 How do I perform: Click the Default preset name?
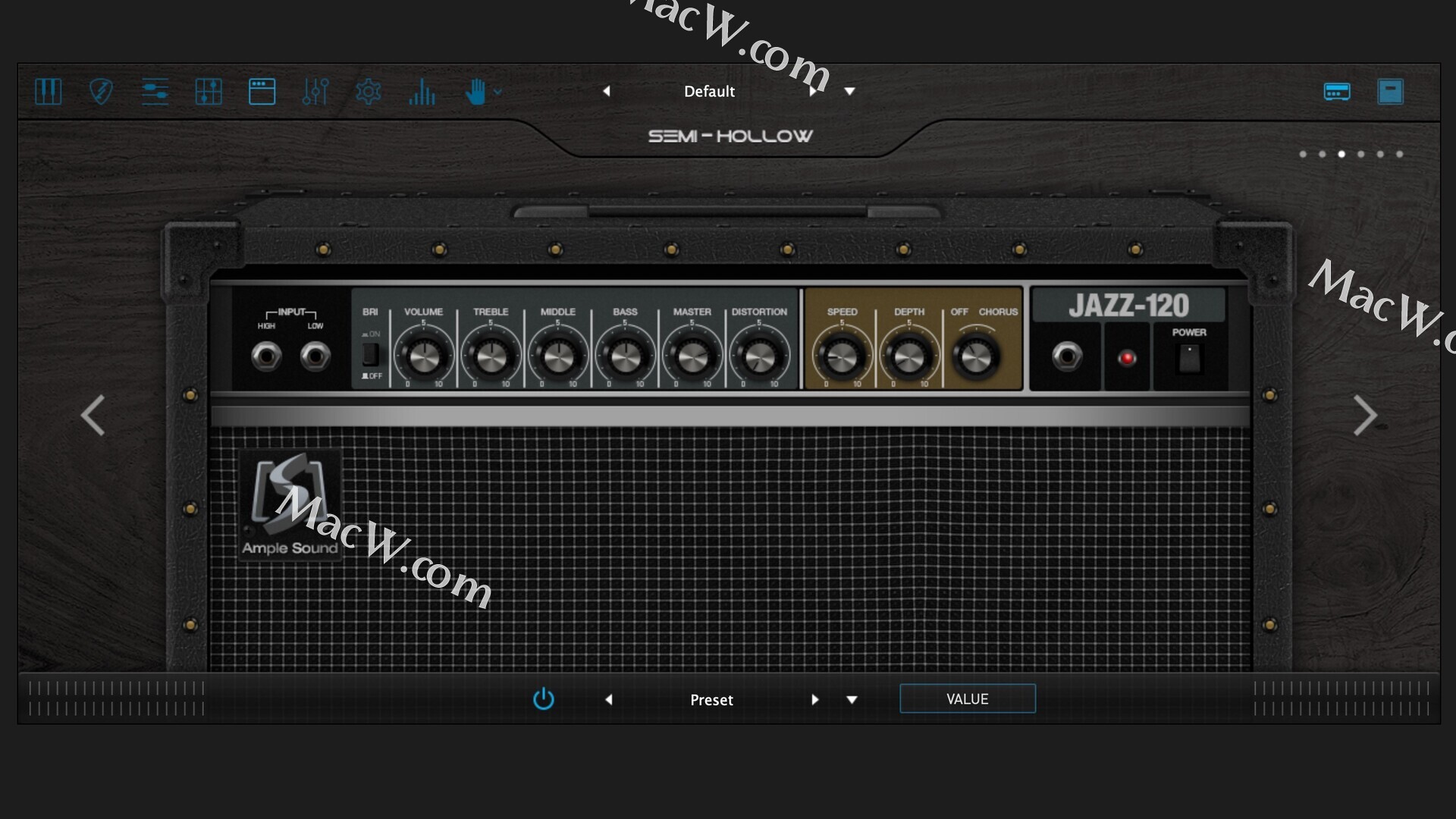[709, 91]
